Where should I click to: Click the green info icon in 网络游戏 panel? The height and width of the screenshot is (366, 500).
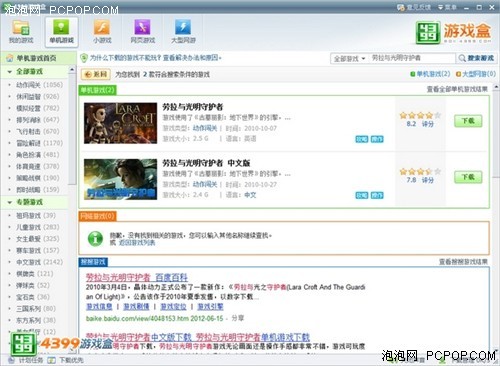tap(95, 238)
